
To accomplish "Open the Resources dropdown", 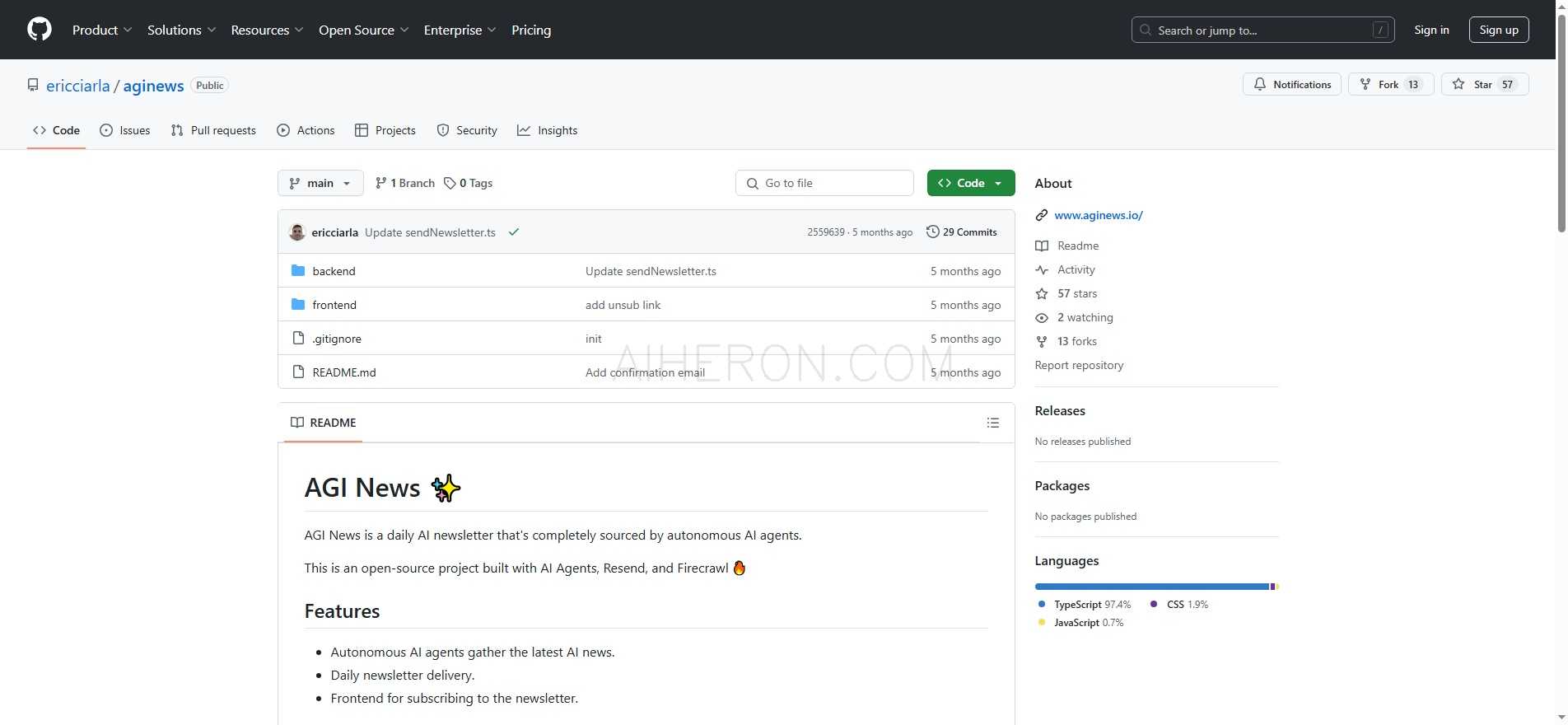I will pyautogui.click(x=268, y=30).
